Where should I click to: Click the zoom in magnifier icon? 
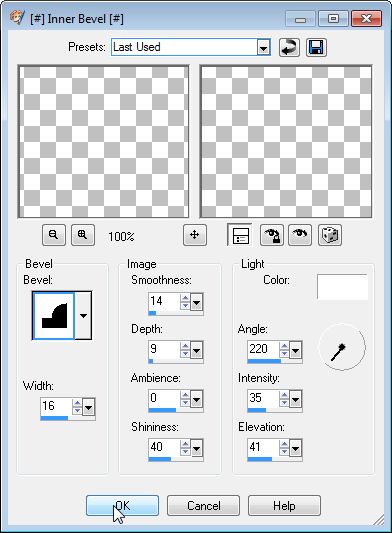(83, 235)
